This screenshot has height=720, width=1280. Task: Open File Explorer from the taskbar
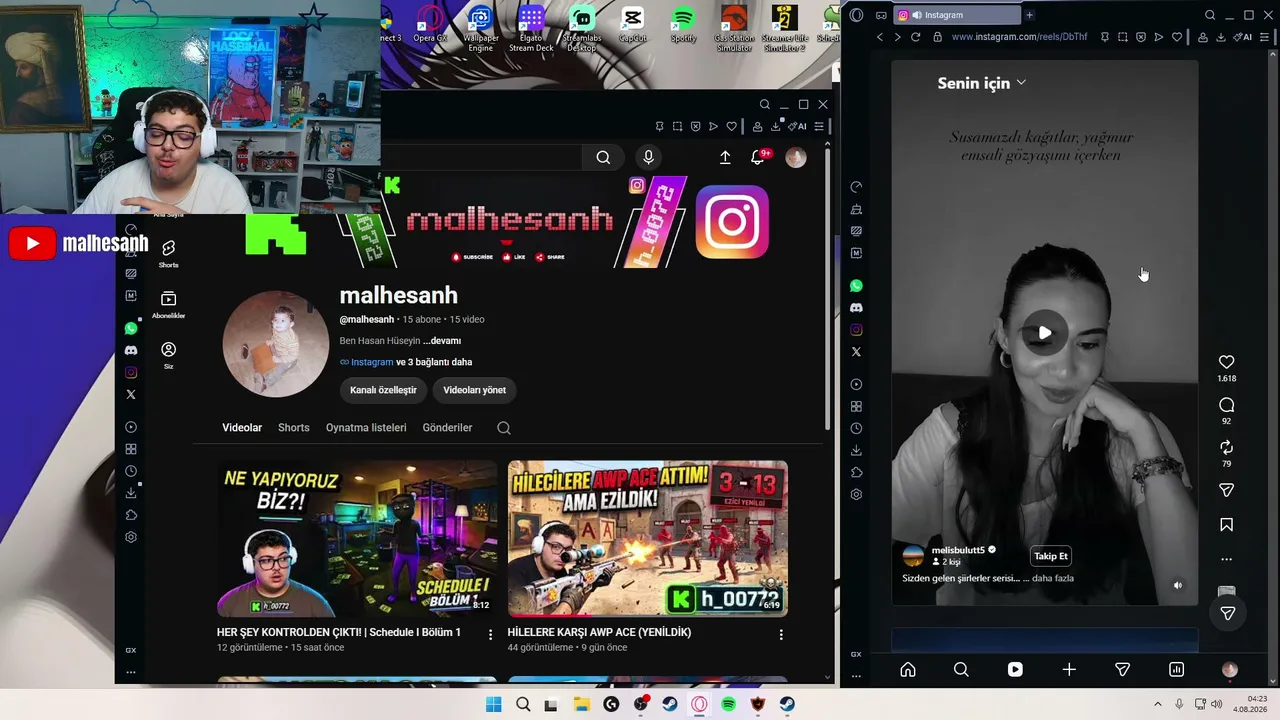582,704
